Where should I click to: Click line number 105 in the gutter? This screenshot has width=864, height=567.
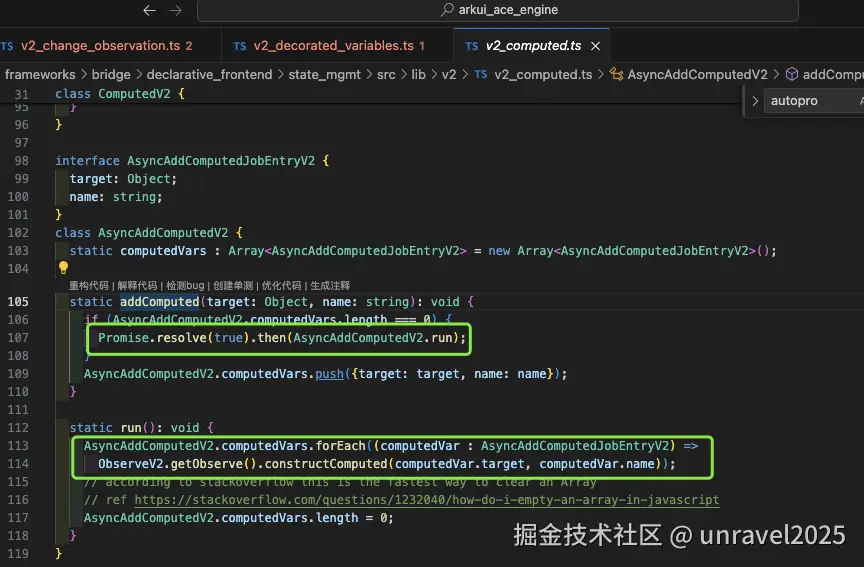(18, 301)
